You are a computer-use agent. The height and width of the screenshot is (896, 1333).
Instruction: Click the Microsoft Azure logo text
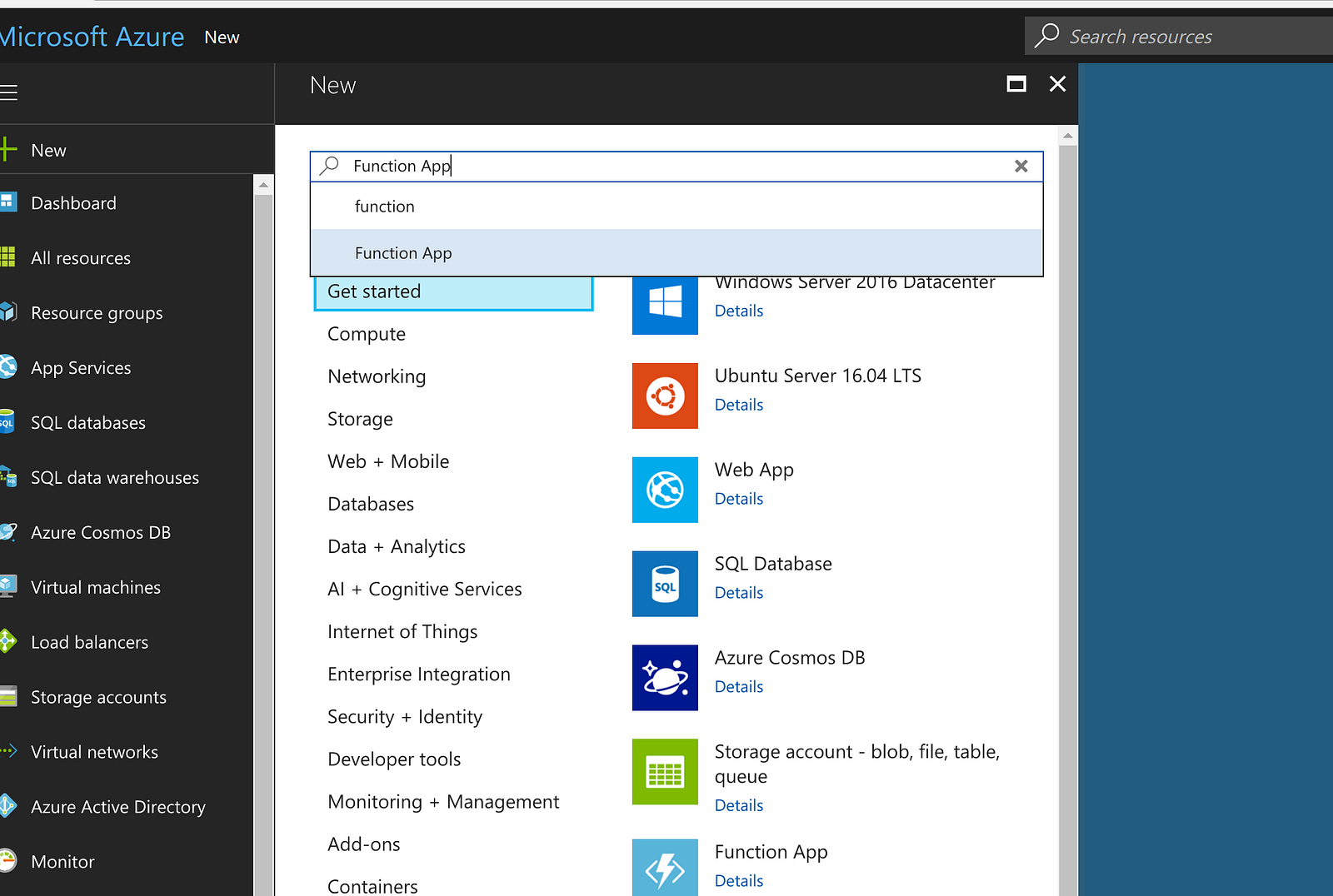coord(92,37)
